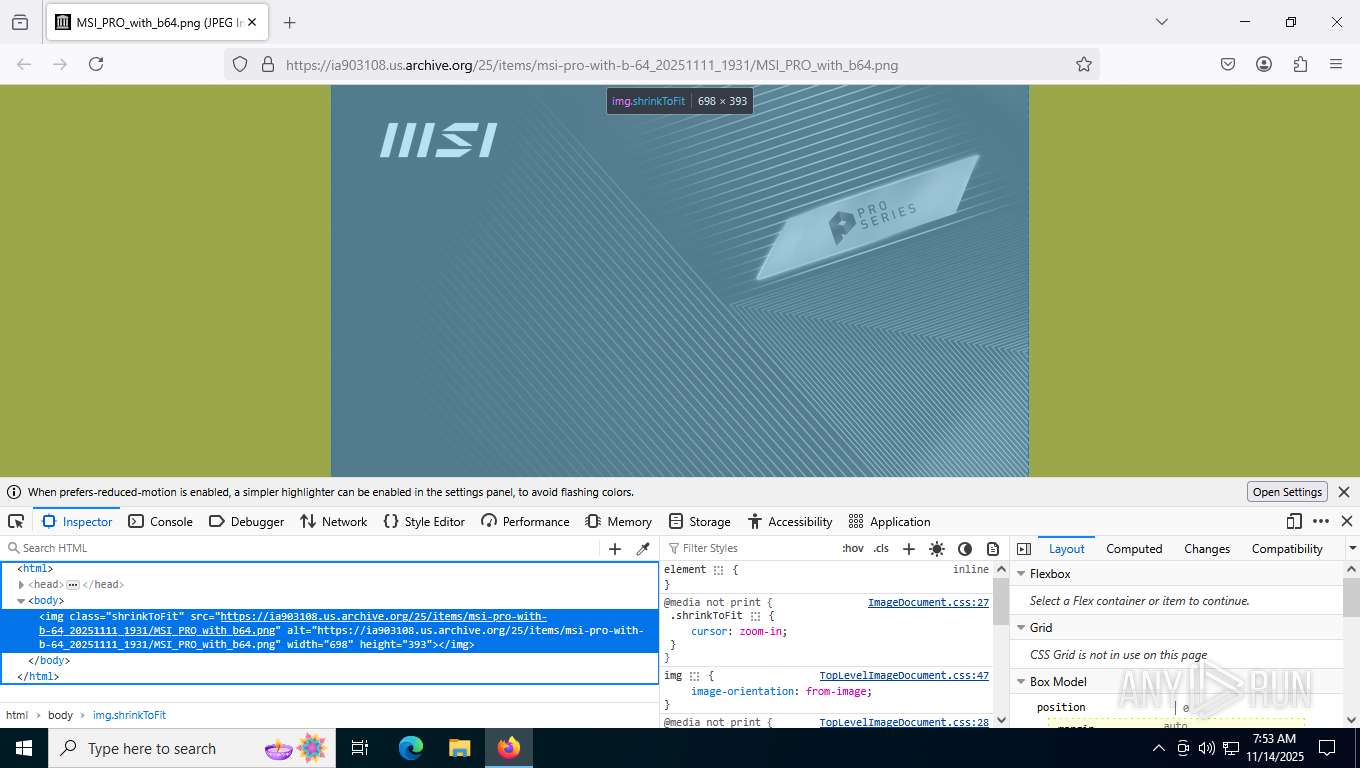Activate the color eyedropper tool
This screenshot has width=1360, height=768.
point(643,549)
